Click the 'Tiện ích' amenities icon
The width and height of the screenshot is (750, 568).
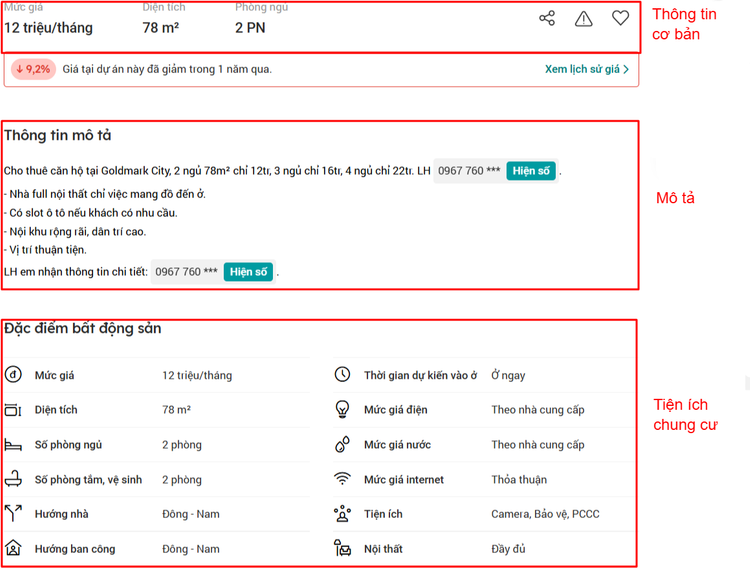point(343,514)
